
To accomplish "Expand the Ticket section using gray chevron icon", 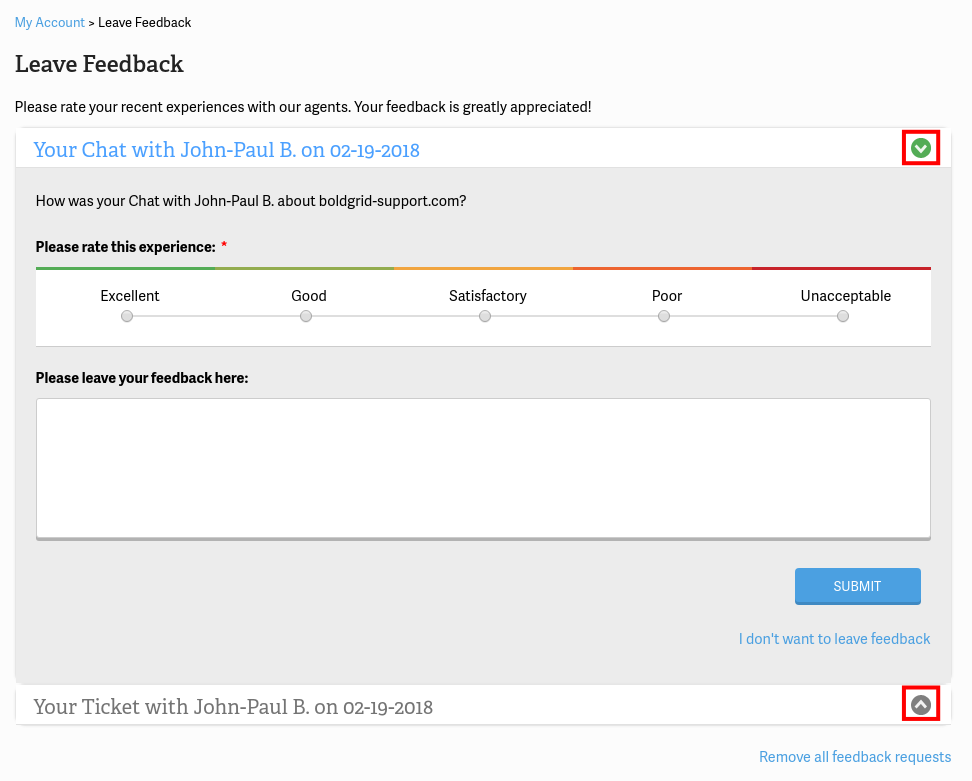I will click(x=921, y=705).
